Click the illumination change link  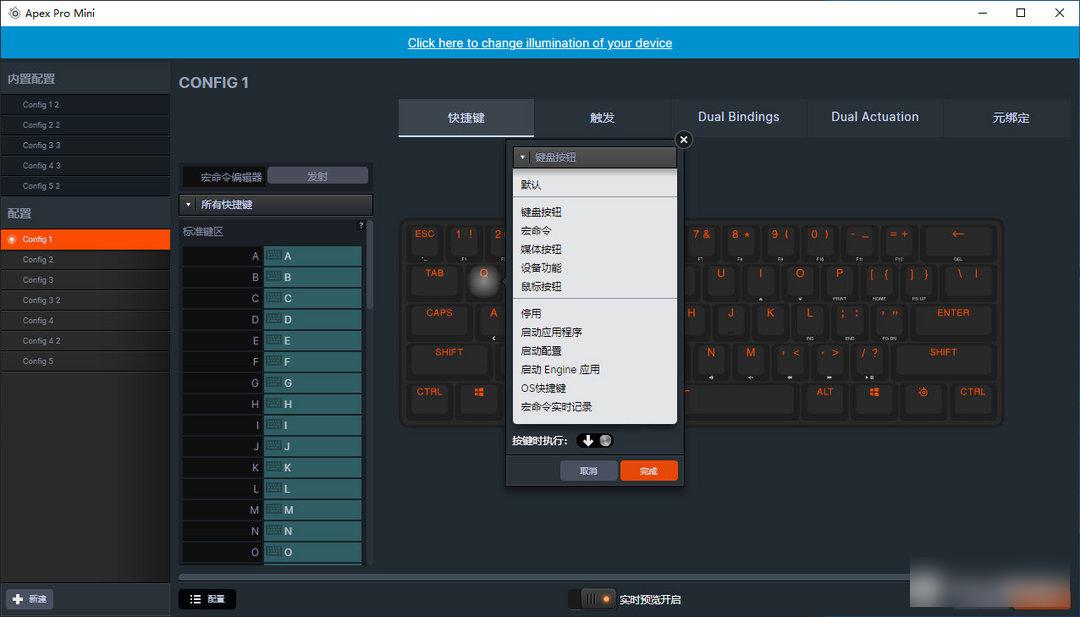coord(540,43)
